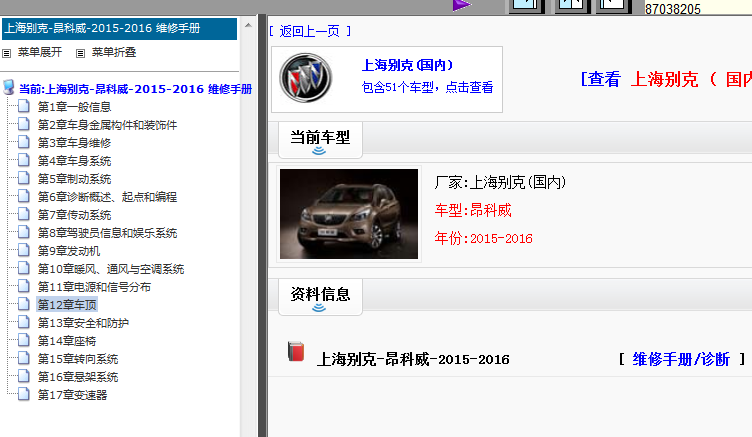The width and height of the screenshot is (752, 437).
Task: Open the 上海别克 (国内) brand link
Action: 407,65
